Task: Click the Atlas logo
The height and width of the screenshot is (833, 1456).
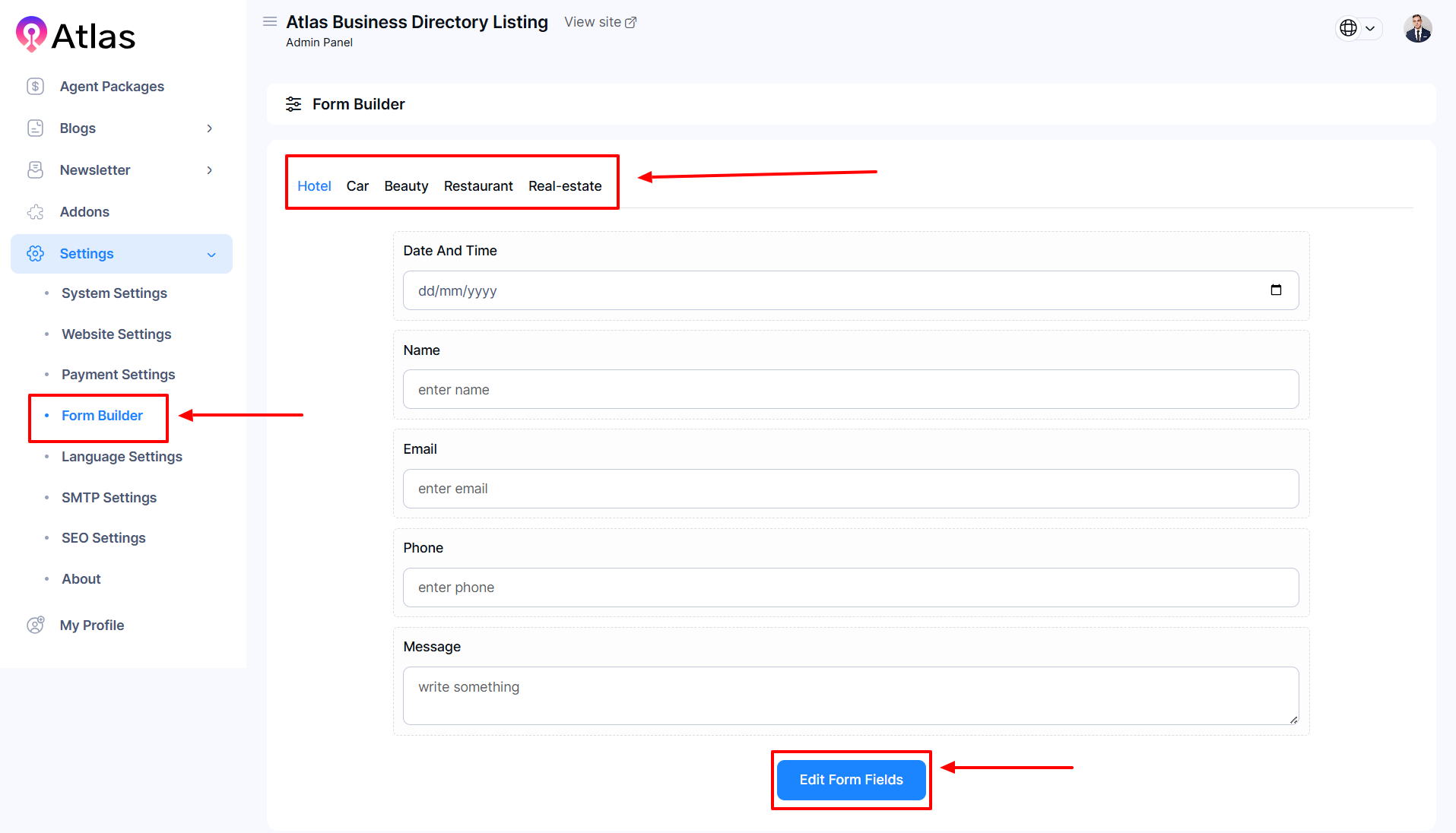Action: 75,35
